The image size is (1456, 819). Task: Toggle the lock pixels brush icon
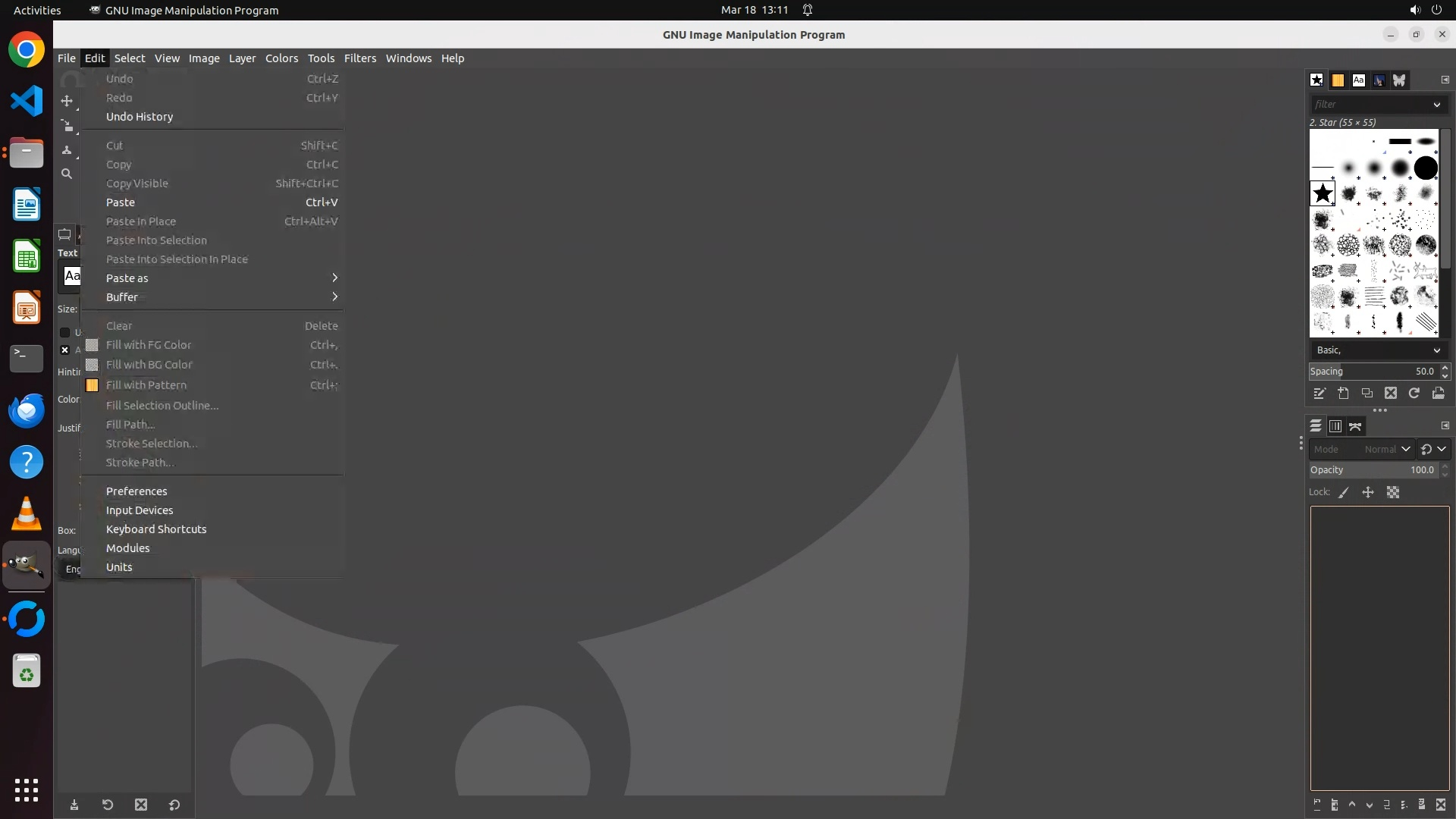pos(1344,492)
